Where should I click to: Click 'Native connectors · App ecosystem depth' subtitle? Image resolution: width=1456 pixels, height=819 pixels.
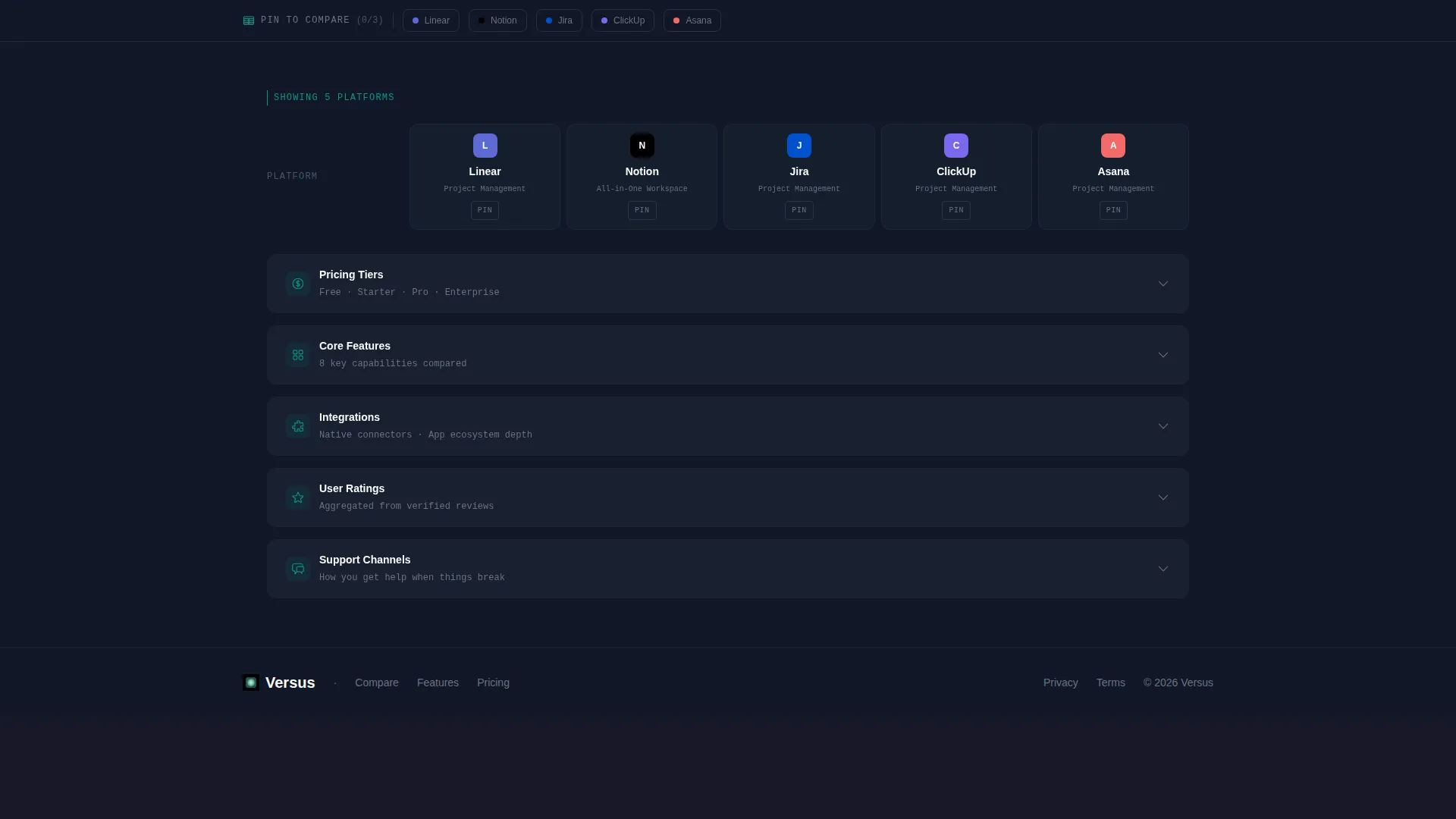pos(425,435)
